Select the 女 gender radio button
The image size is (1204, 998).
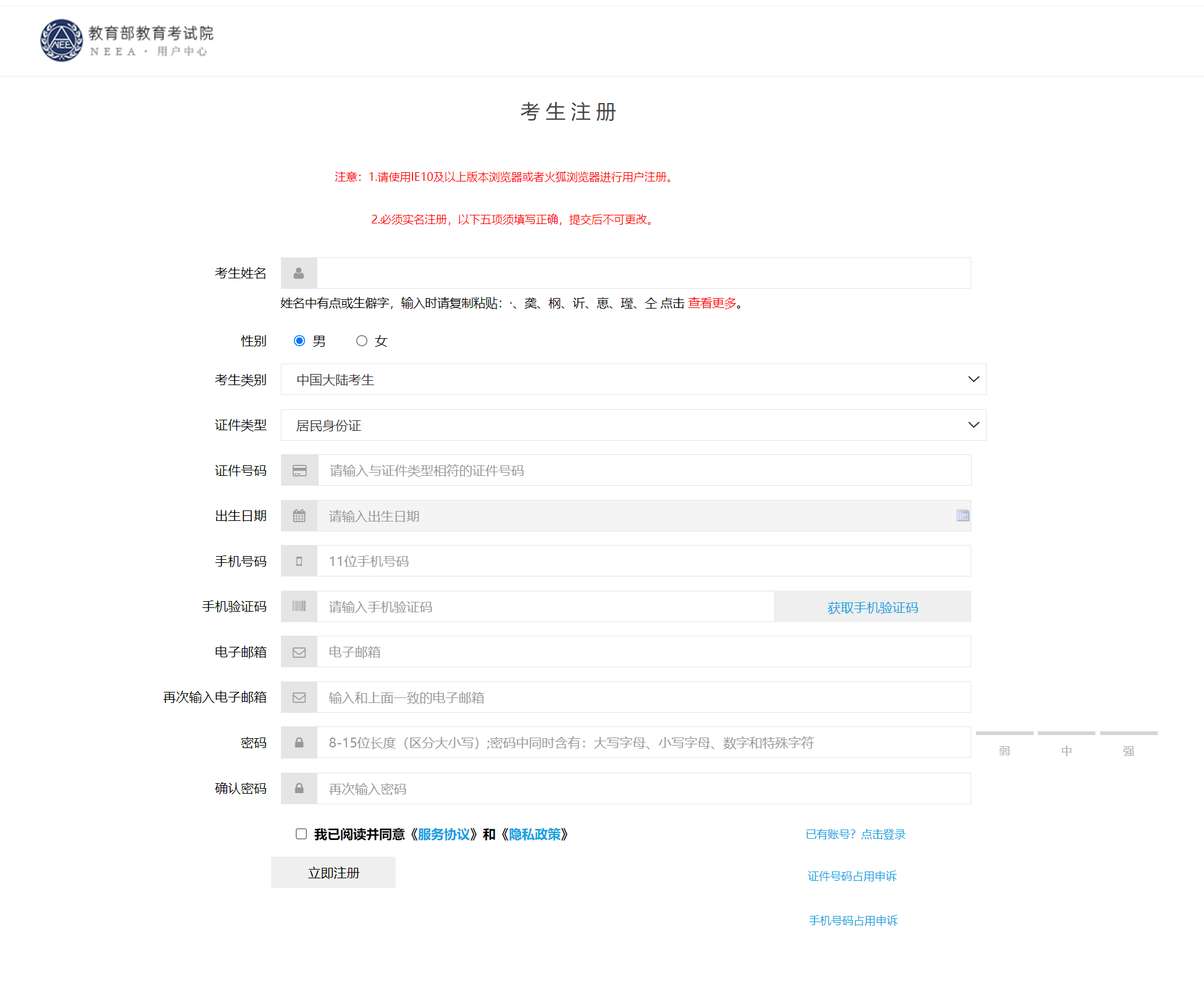coord(362,341)
